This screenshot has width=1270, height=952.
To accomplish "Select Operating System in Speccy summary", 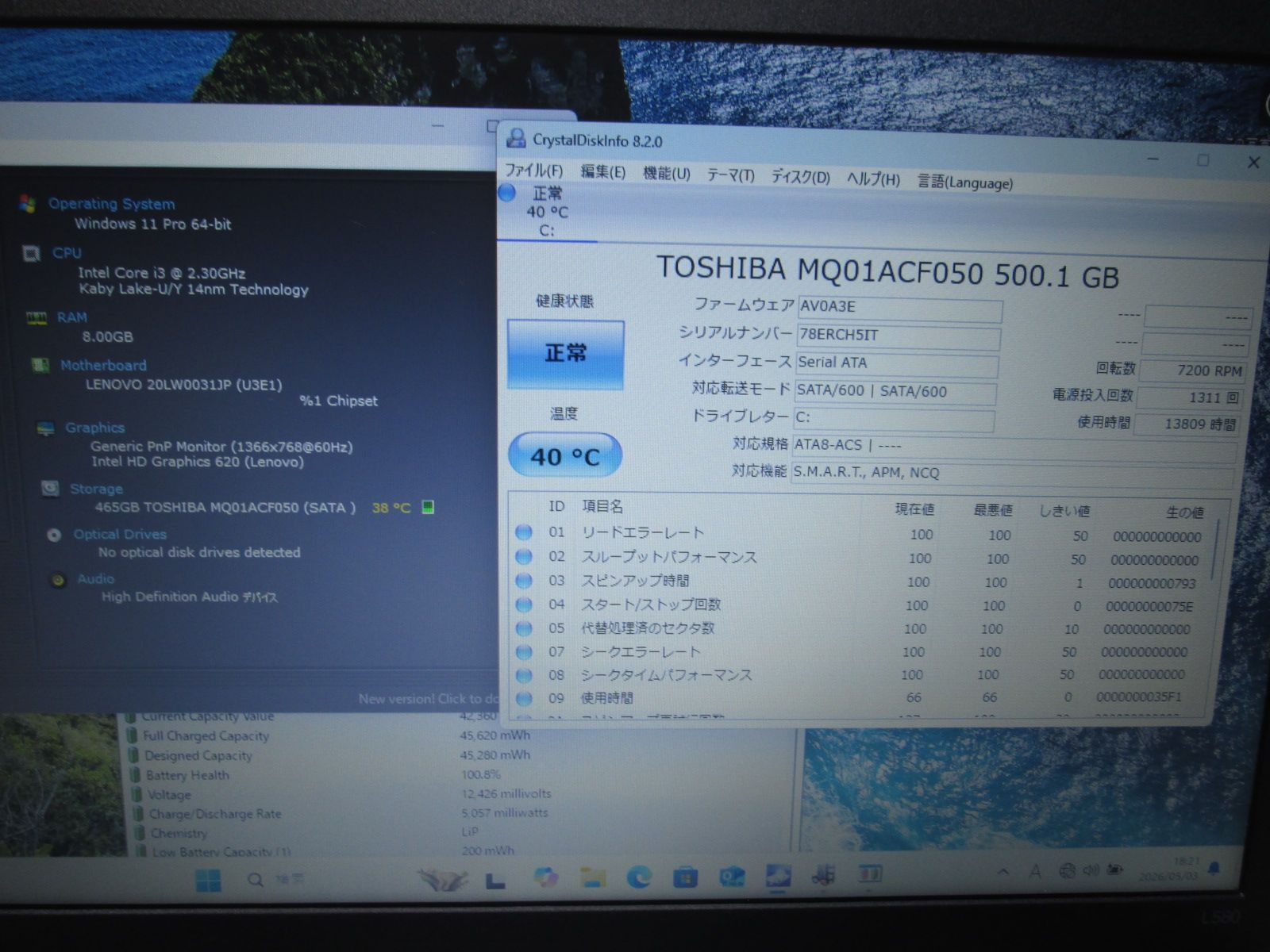I will pyautogui.click(x=111, y=204).
